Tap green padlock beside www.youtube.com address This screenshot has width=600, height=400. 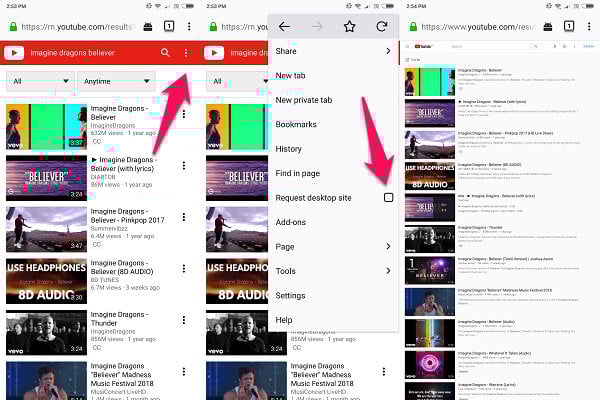(413, 26)
